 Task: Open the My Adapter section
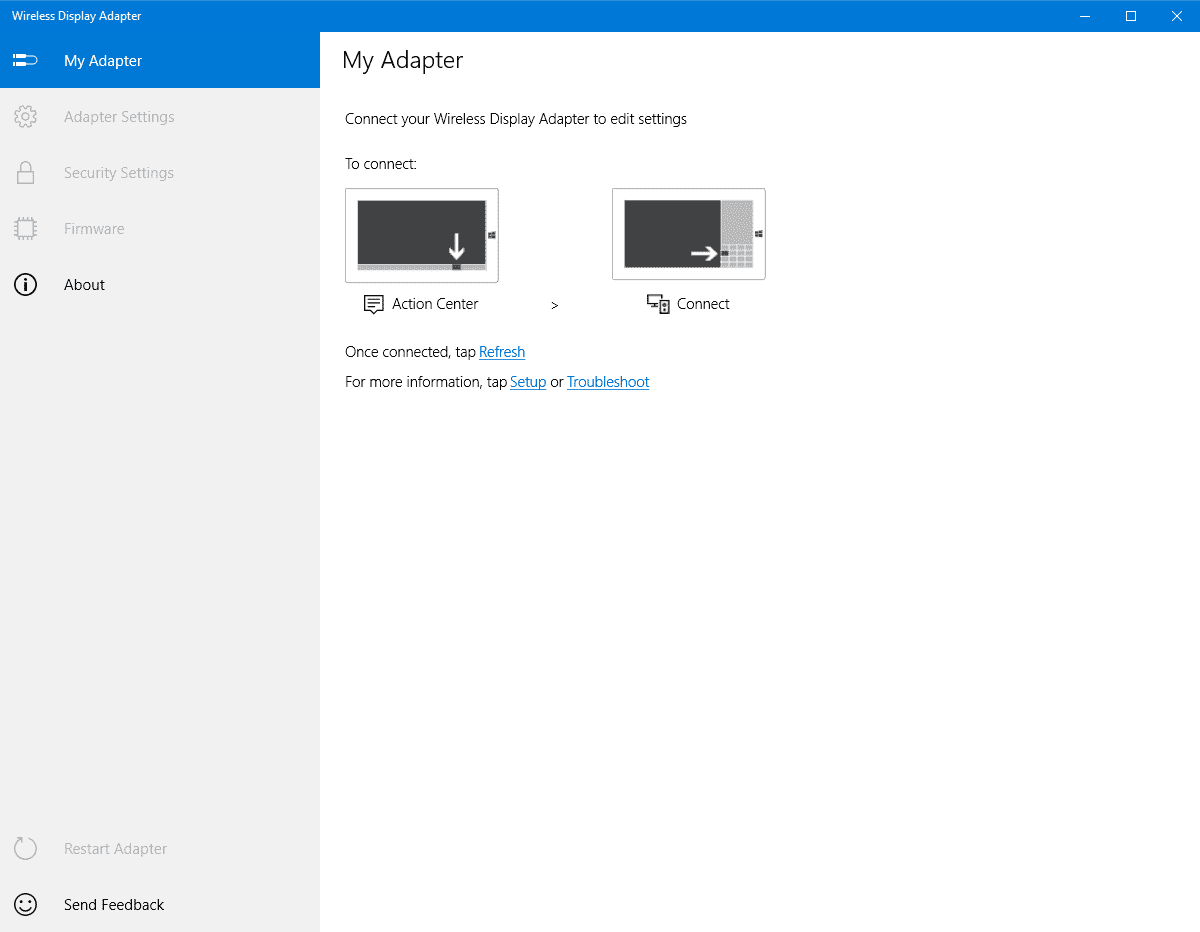(103, 60)
